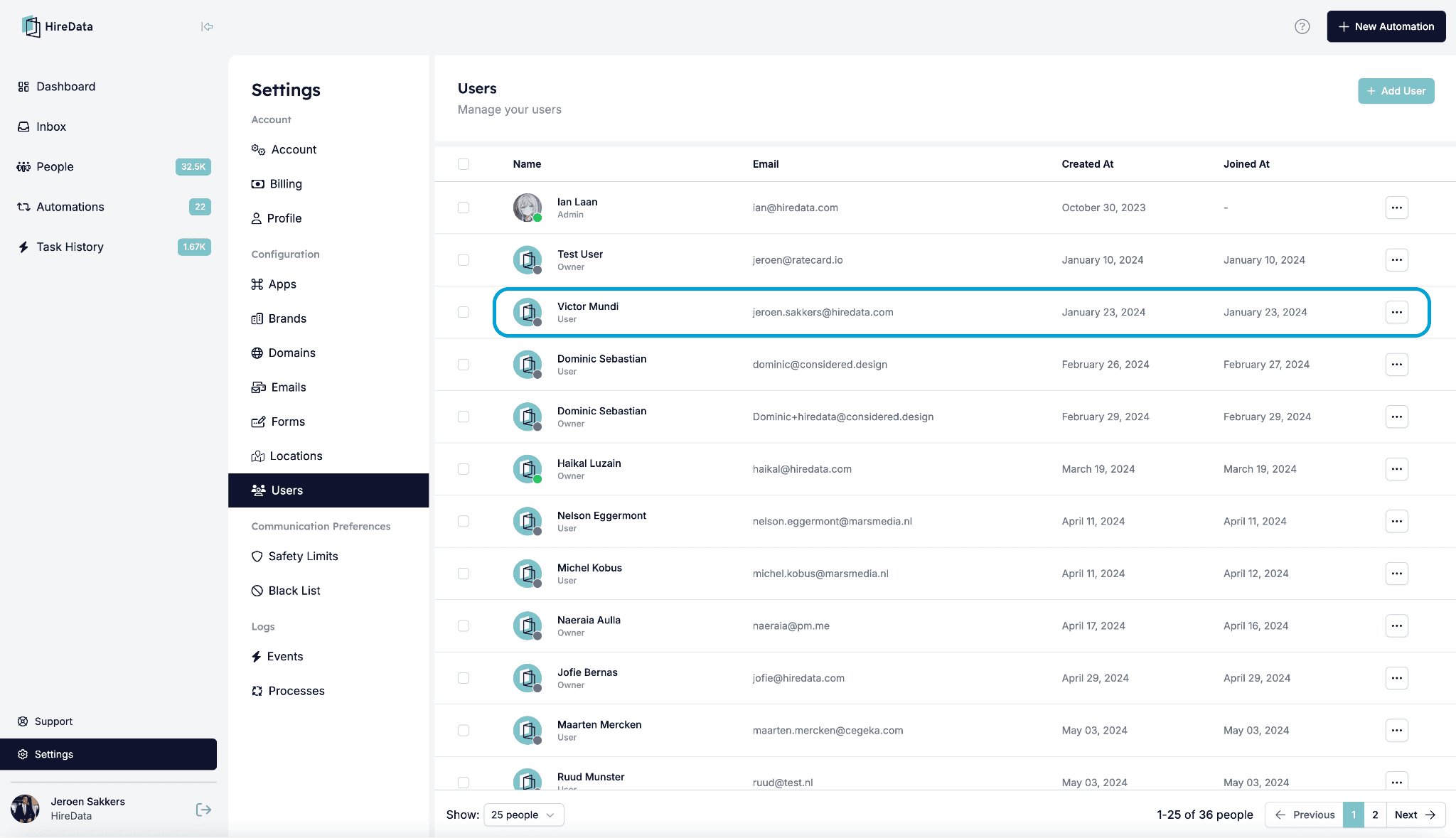Check the box for Maarten Mercken
The image size is (1456, 838).
464,730
